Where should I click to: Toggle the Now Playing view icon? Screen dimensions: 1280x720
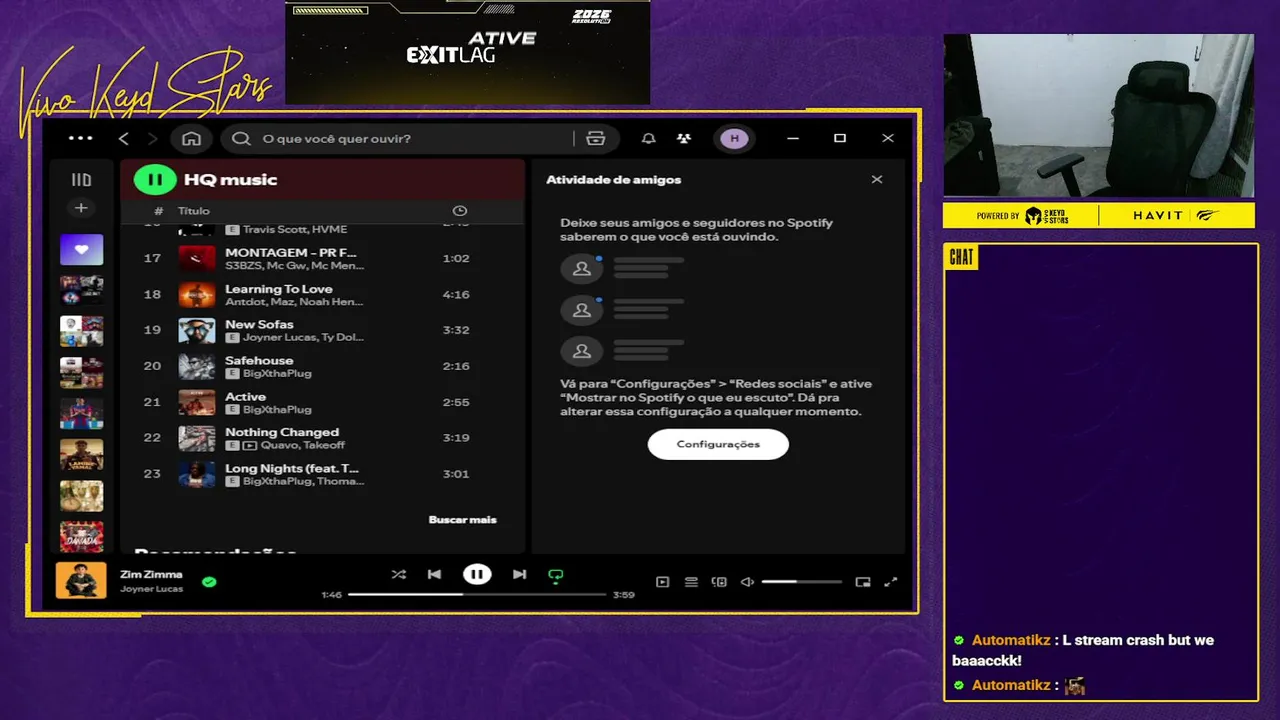[662, 581]
